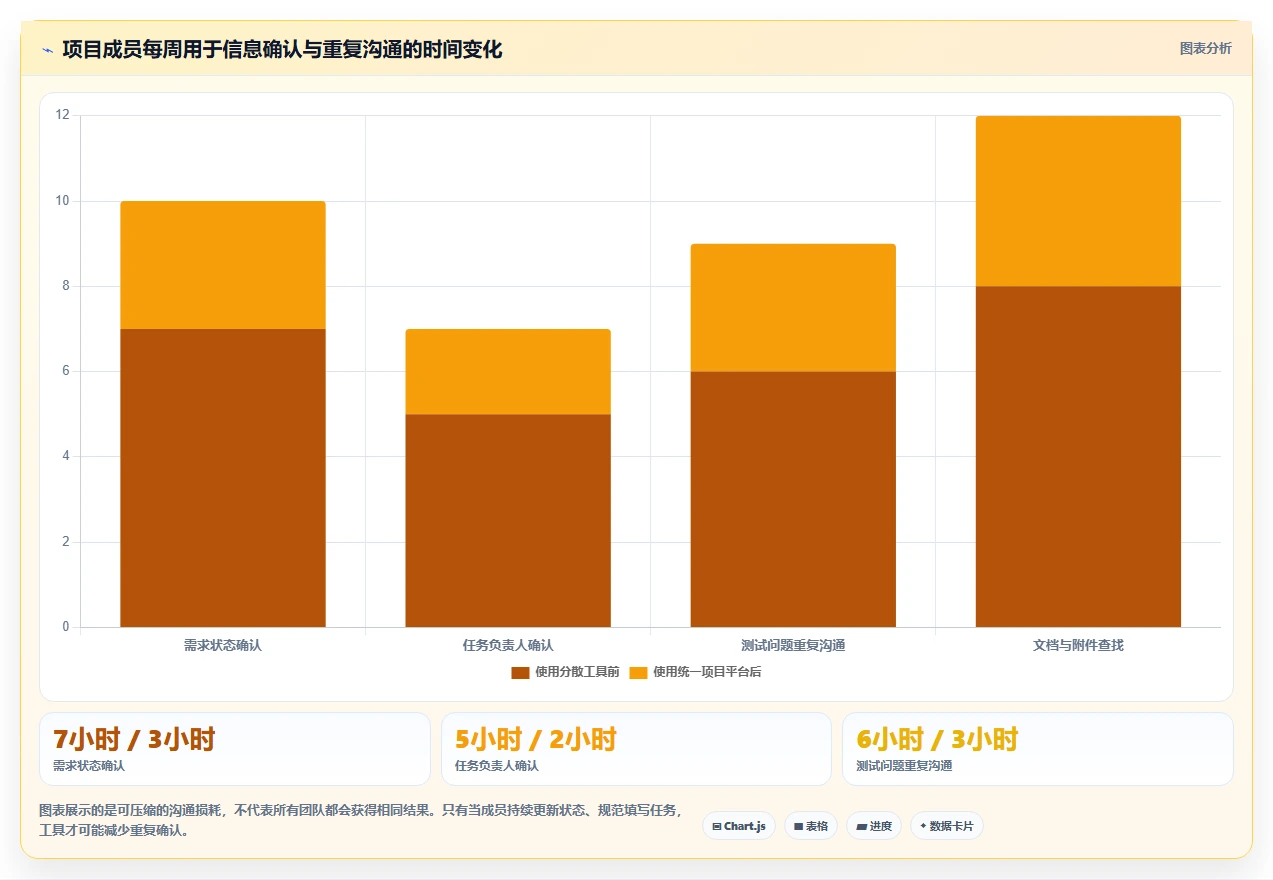The width and height of the screenshot is (1273, 880).
Task: Select the orange bar segment for 需求状态确认
Action: click(223, 265)
